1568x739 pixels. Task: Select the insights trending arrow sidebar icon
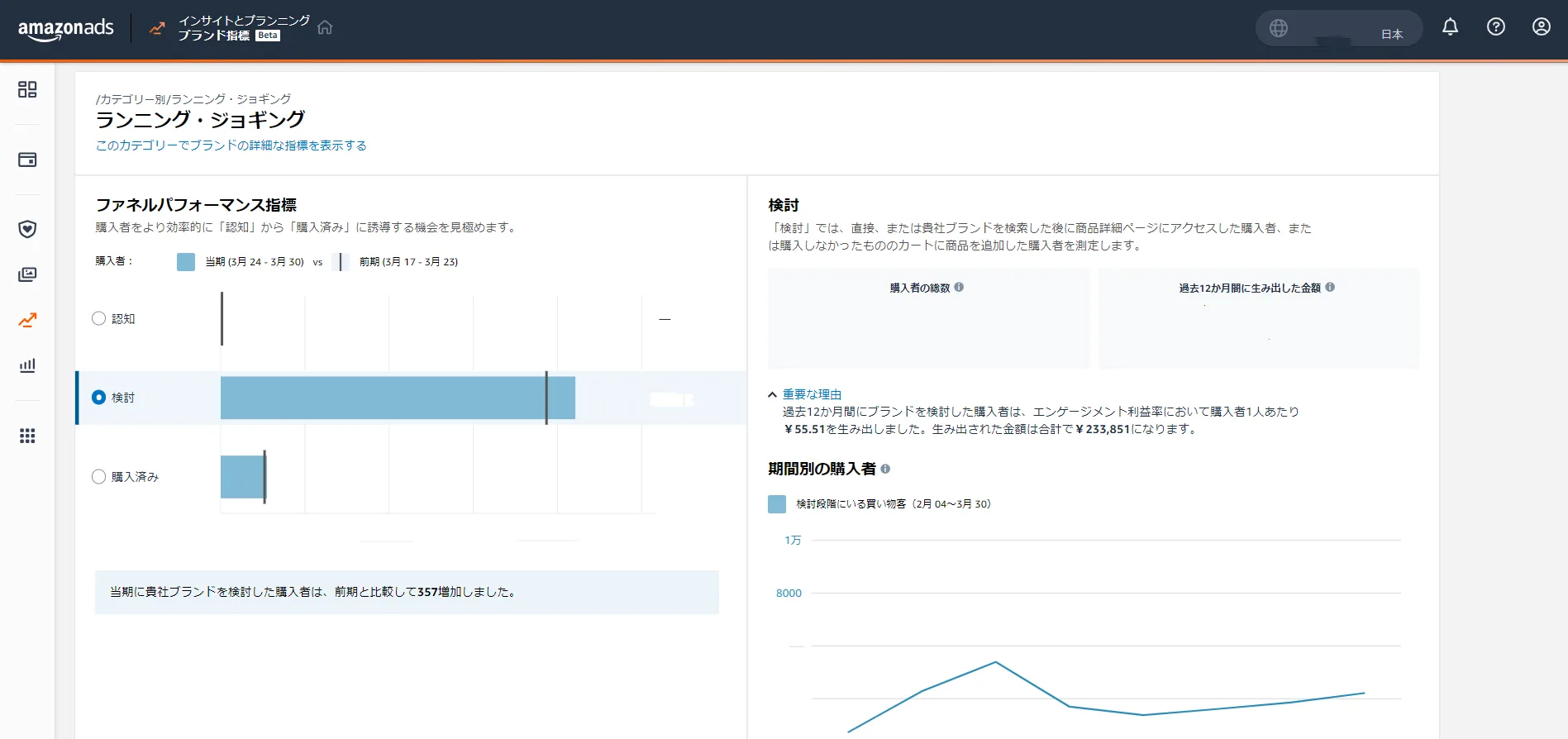click(27, 320)
